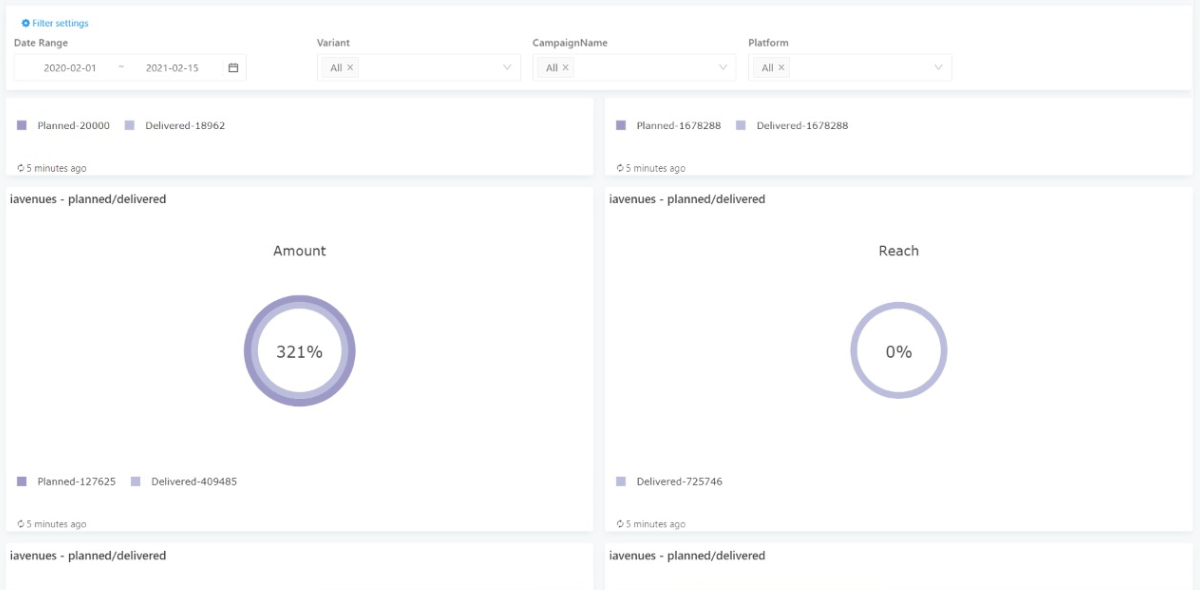Click refresh icon under the Amount chart
The image size is (1200, 594).
click(21, 524)
